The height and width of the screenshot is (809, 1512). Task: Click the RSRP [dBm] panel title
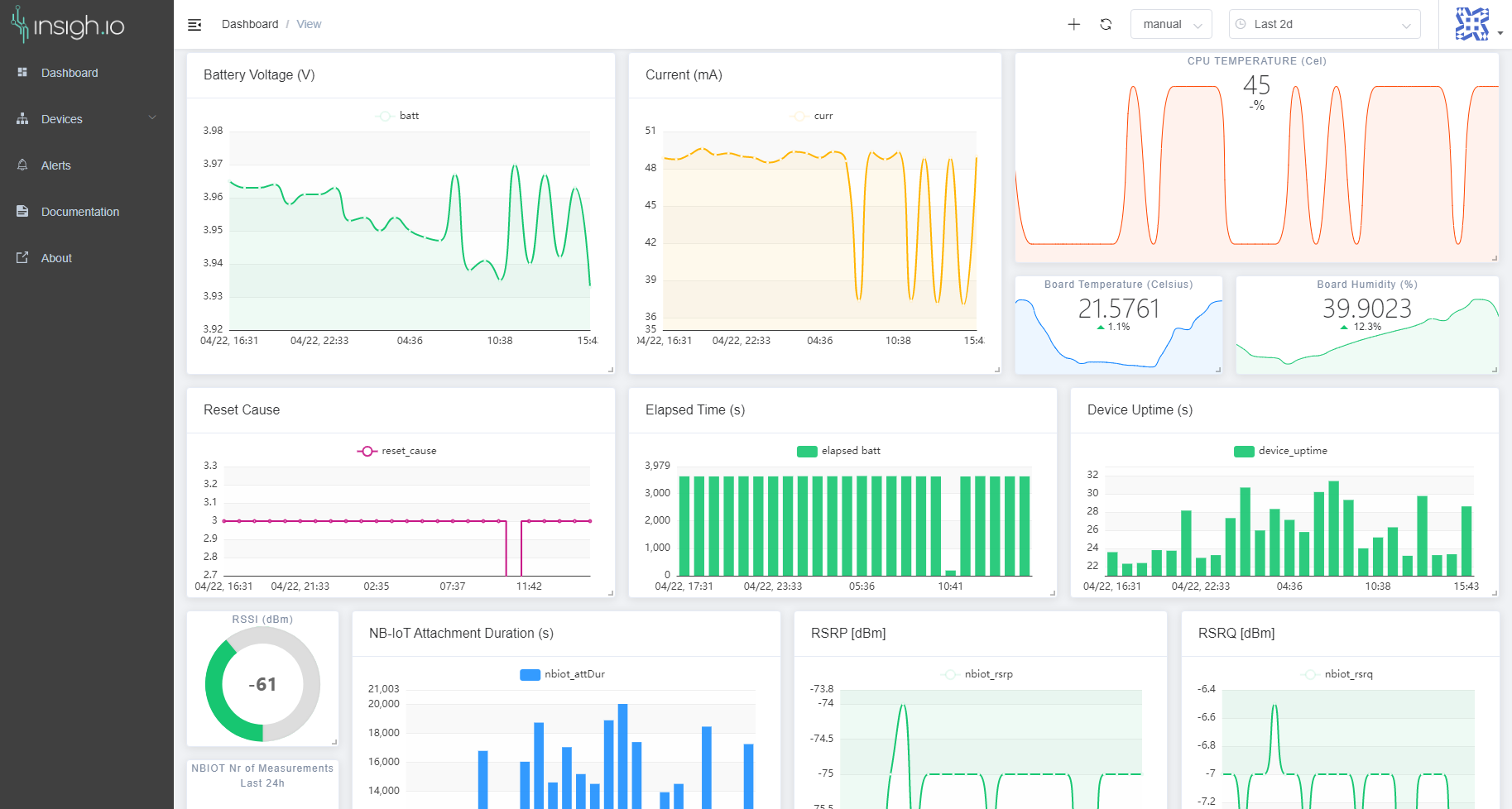pyautogui.click(x=848, y=633)
